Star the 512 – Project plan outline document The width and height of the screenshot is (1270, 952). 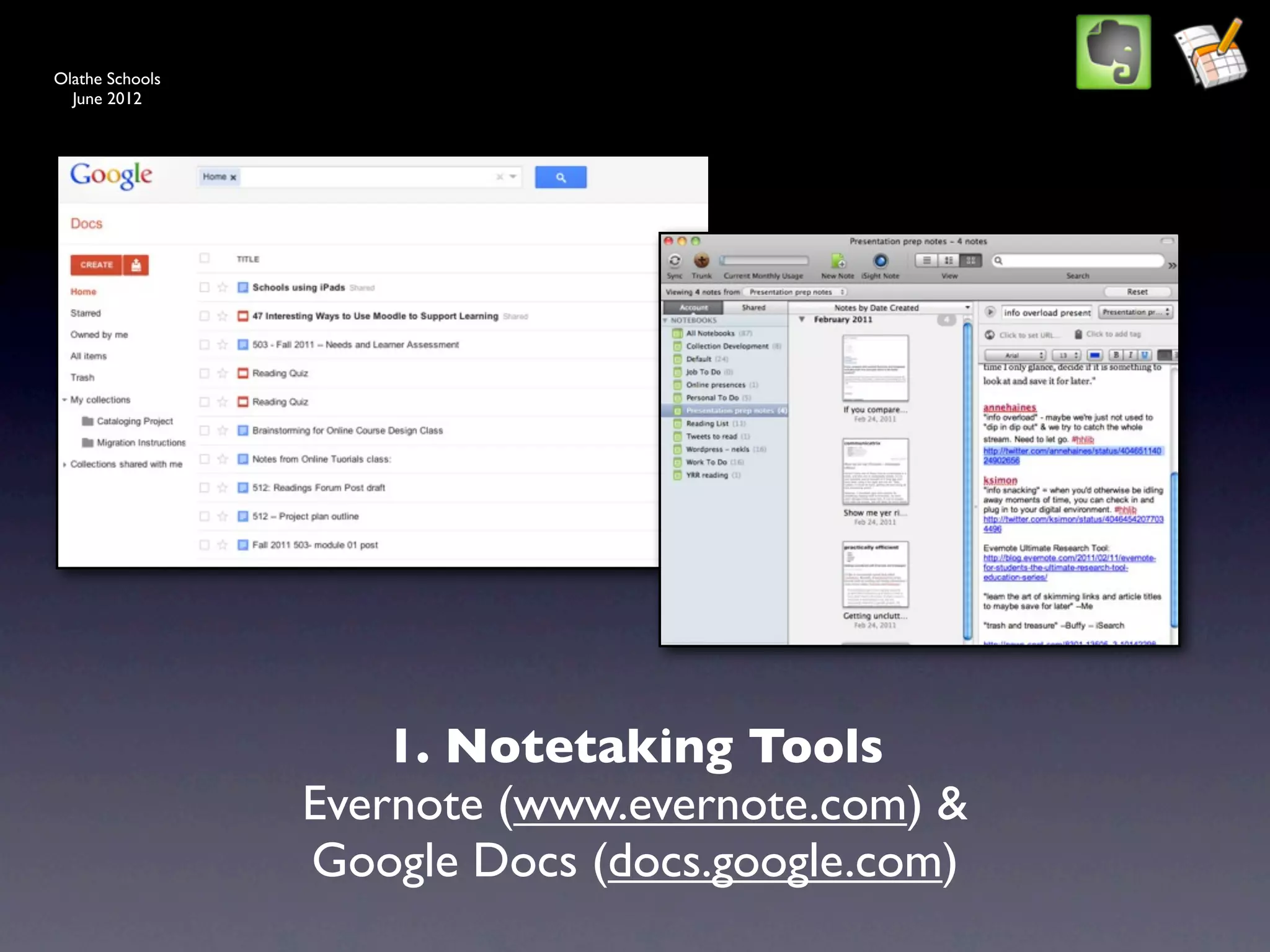click(223, 516)
